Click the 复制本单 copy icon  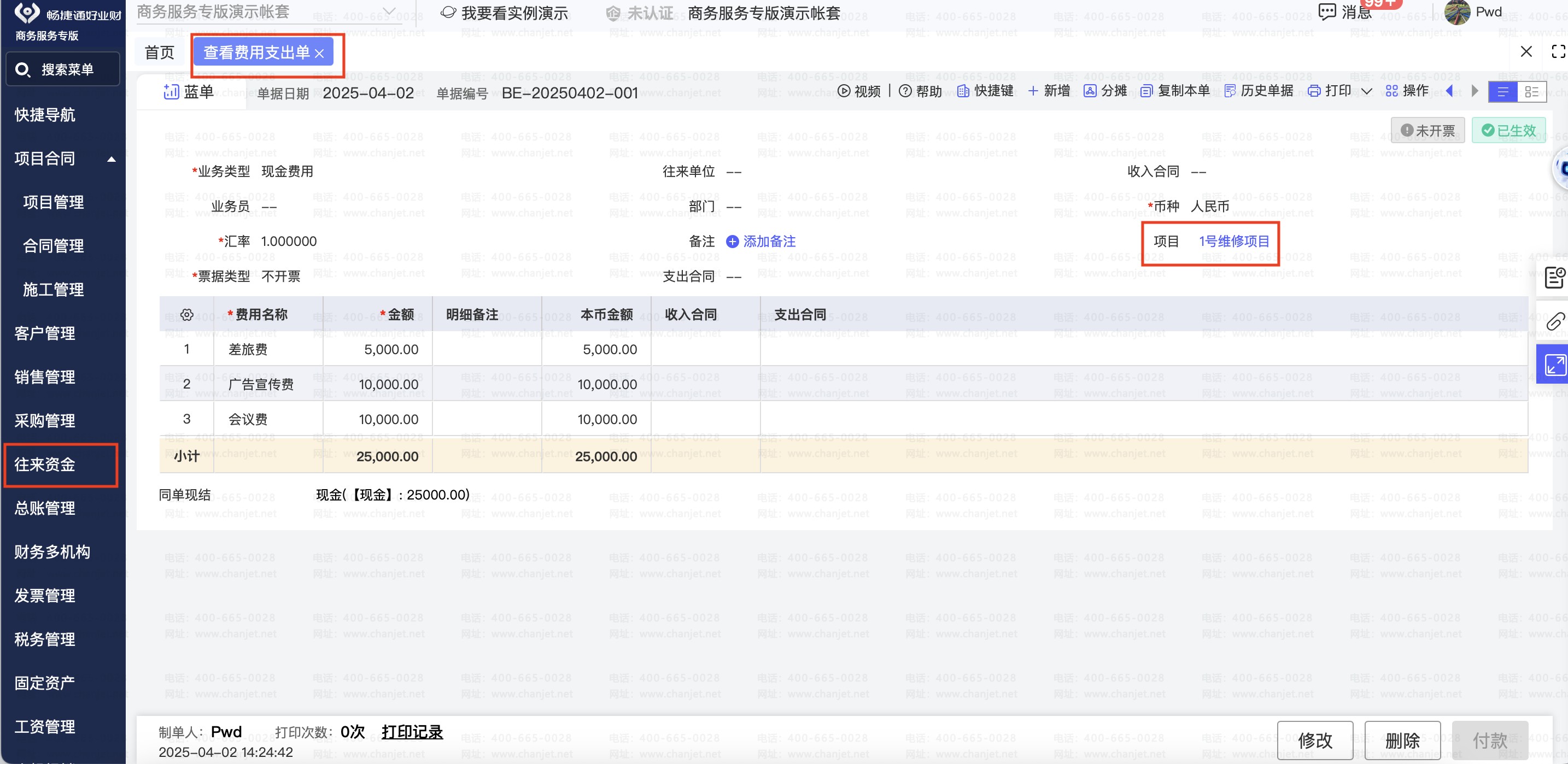pyautogui.click(x=1146, y=91)
